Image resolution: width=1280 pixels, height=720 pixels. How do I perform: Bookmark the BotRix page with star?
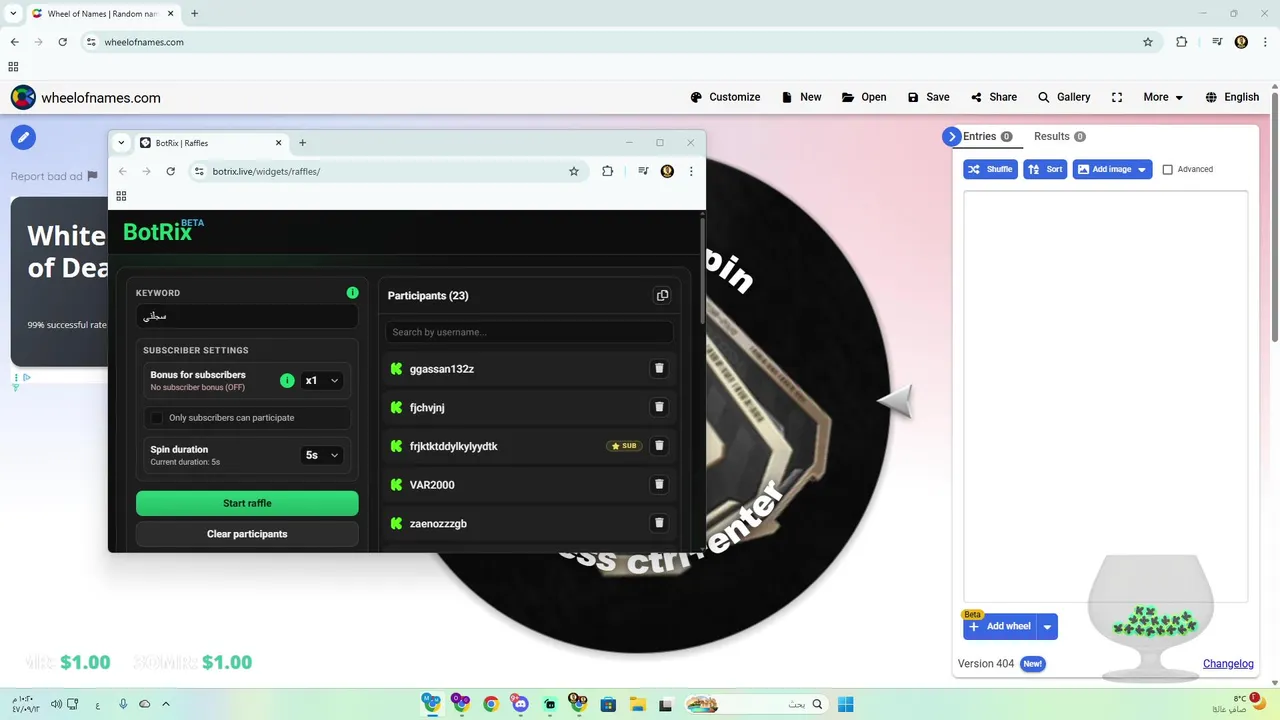pyautogui.click(x=574, y=171)
